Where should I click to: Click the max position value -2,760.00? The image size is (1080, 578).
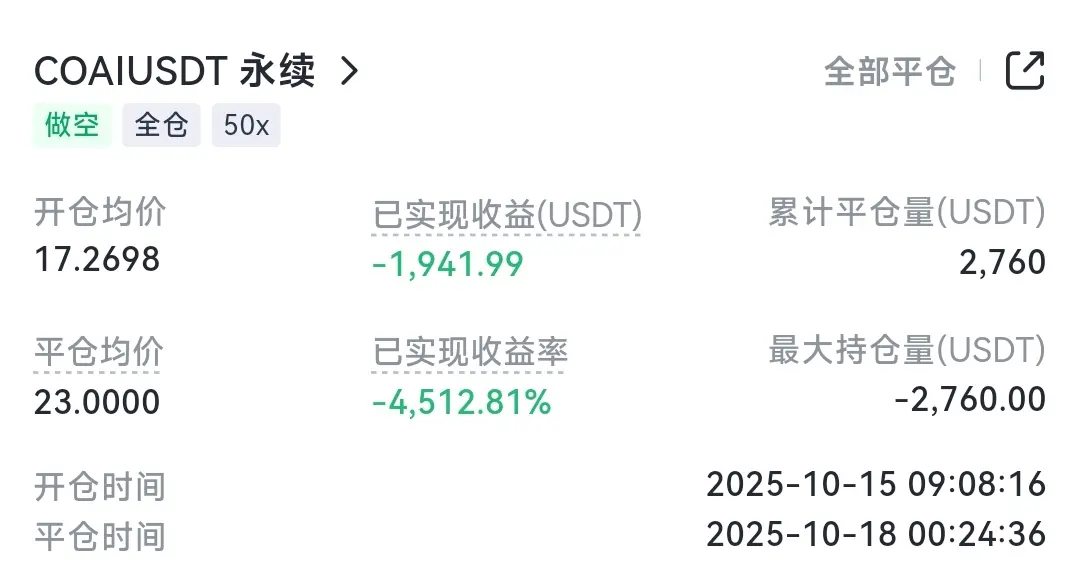pyautogui.click(x=969, y=400)
